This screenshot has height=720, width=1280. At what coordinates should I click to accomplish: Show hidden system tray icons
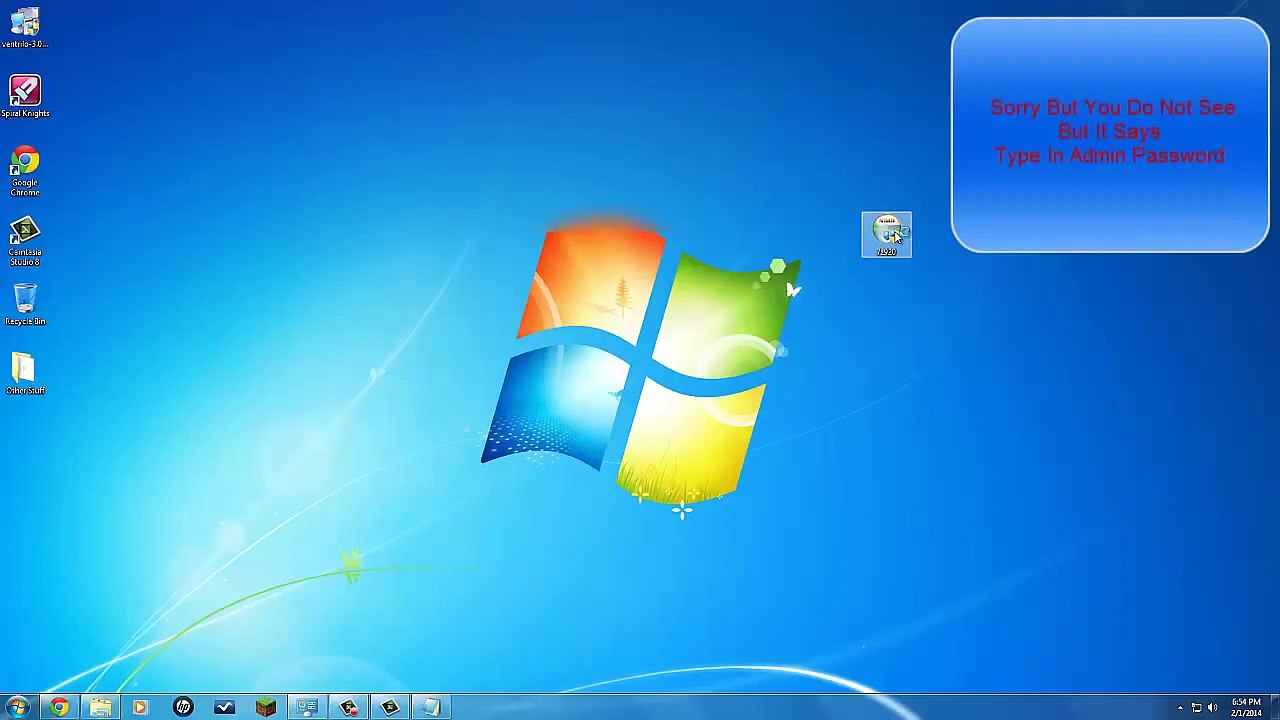1180,708
